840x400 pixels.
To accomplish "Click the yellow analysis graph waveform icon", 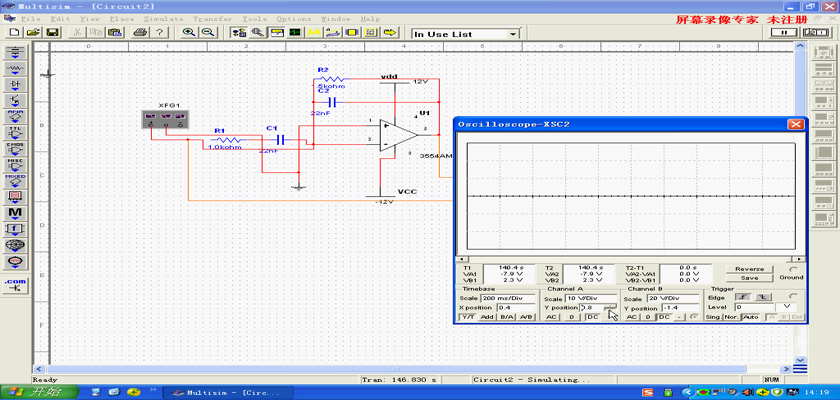I will (313, 32).
